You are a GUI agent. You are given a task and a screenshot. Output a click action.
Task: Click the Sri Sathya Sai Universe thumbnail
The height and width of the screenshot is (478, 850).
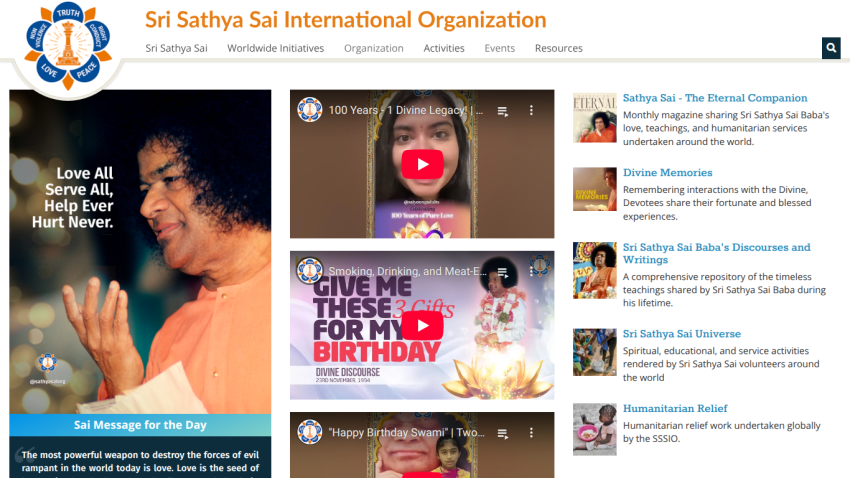click(x=595, y=352)
